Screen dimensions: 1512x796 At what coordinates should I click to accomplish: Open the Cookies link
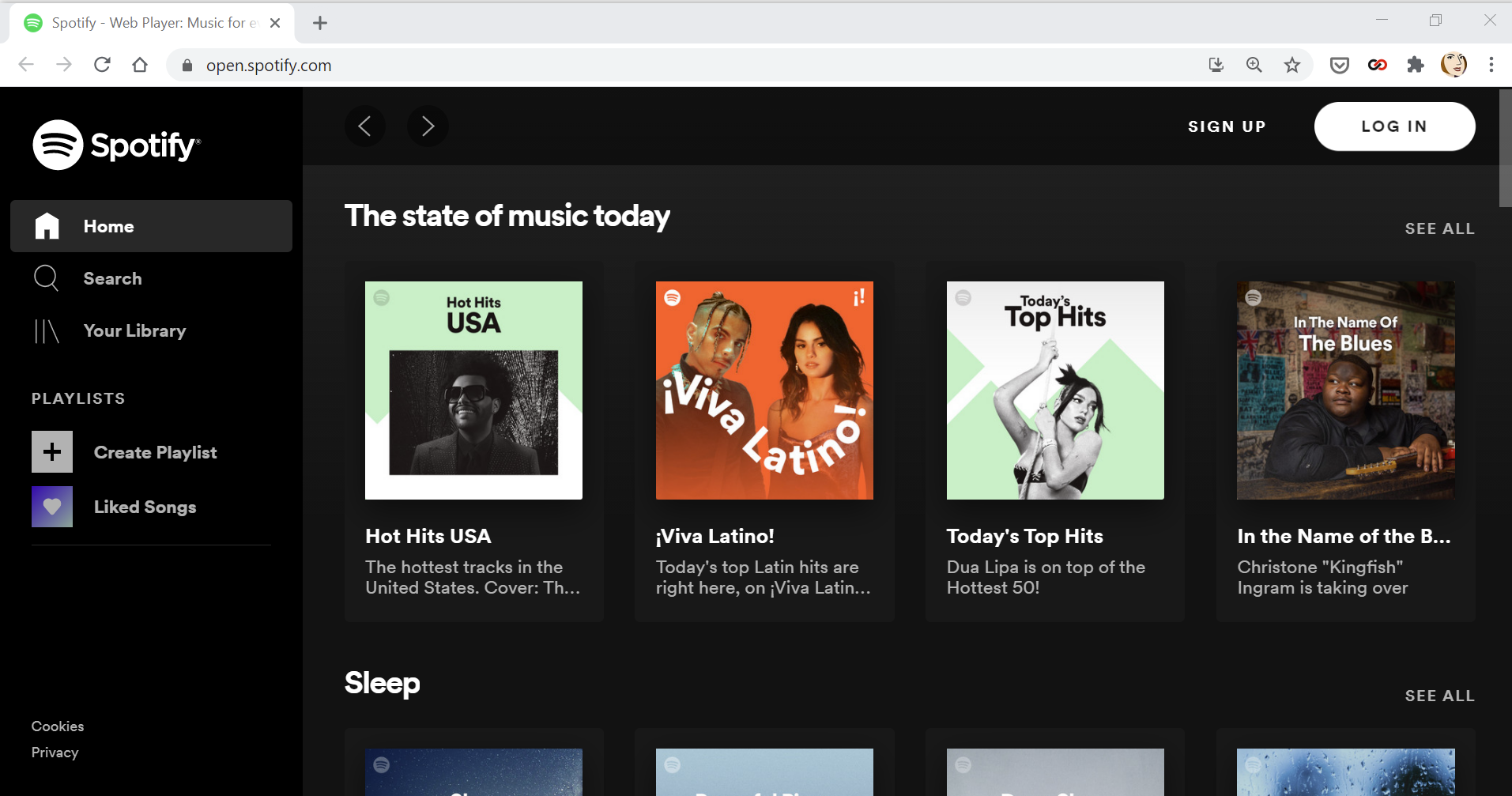coord(58,726)
